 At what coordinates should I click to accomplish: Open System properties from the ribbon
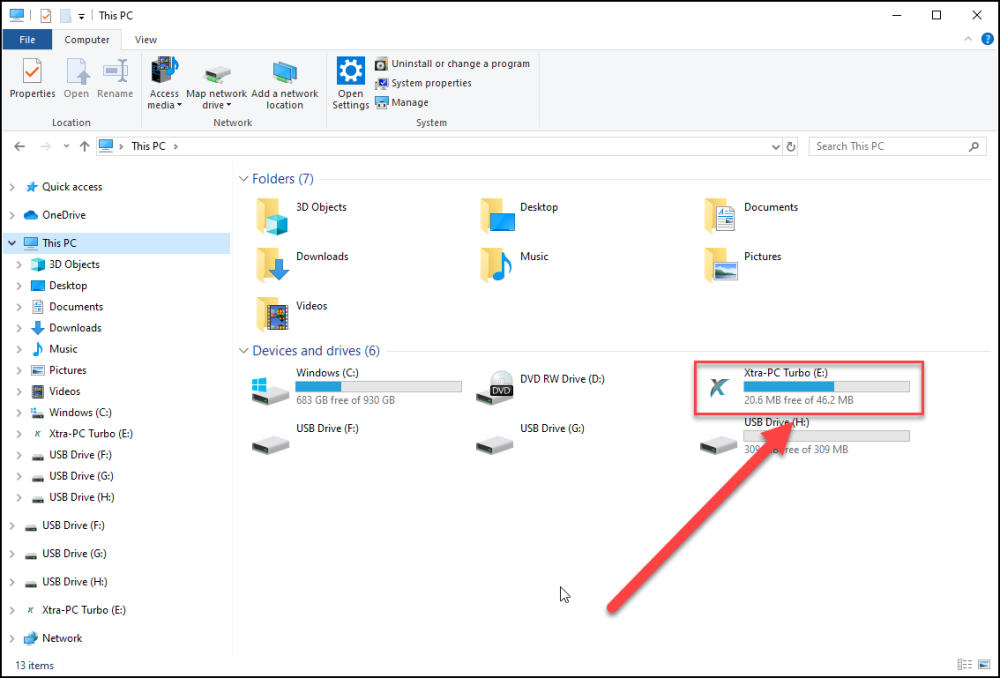422,83
